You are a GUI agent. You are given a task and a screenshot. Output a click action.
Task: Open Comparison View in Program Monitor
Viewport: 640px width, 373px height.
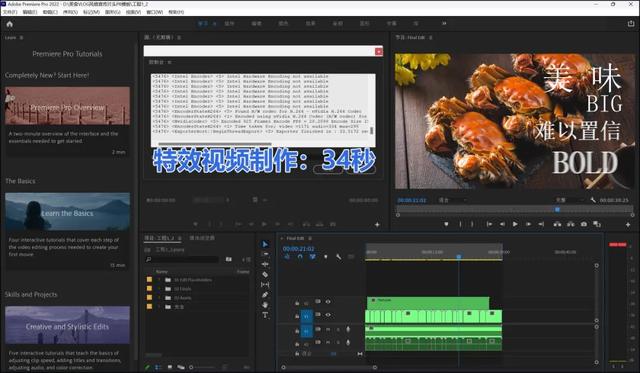(x=597, y=224)
